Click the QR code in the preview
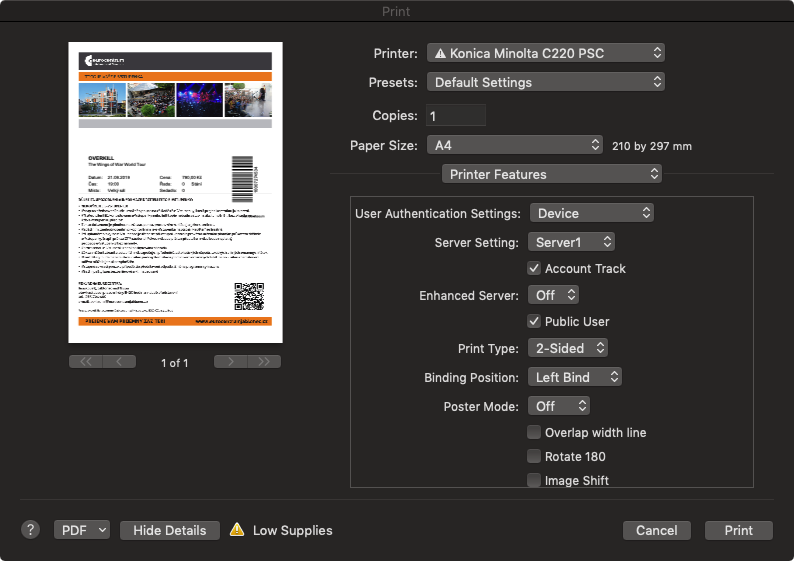 pos(249,296)
